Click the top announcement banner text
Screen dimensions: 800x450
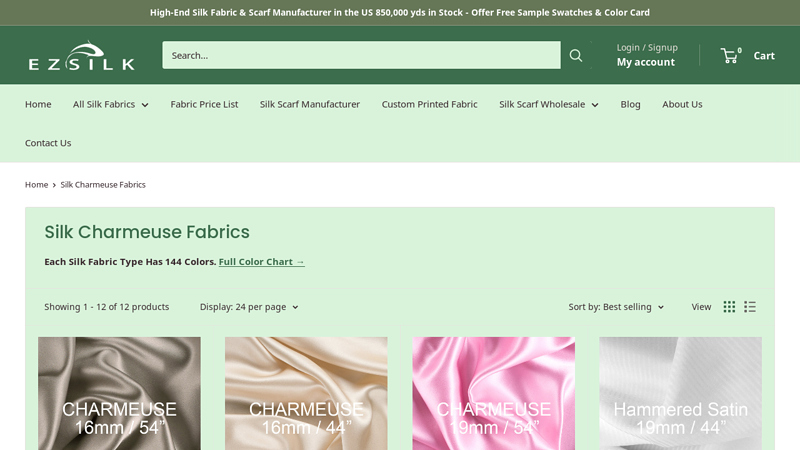pyautogui.click(x=400, y=12)
